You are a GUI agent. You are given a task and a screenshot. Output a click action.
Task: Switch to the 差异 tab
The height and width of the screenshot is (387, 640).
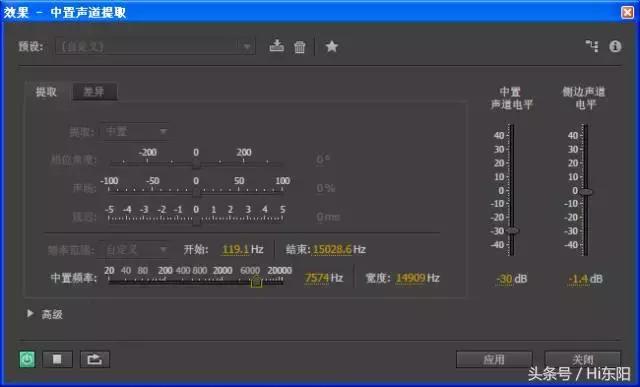tap(94, 92)
